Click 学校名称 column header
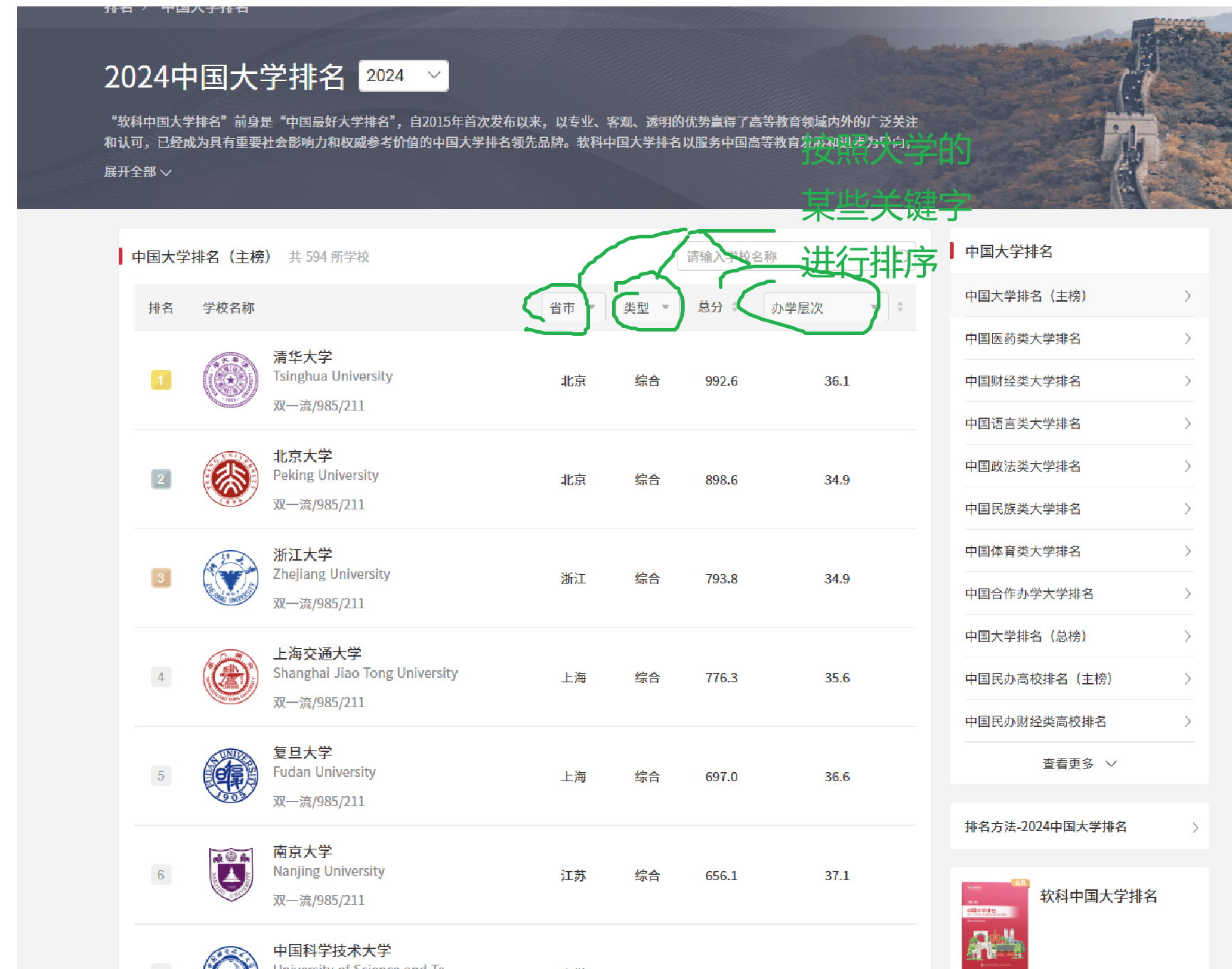This screenshot has height=969, width=1232. [x=228, y=307]
